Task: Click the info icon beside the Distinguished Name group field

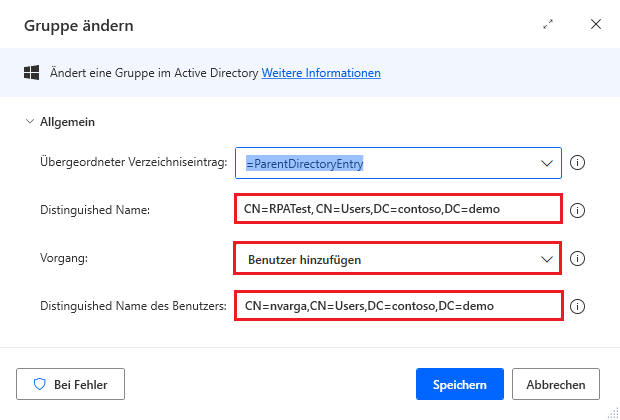Action: click(x=577, y=210)
